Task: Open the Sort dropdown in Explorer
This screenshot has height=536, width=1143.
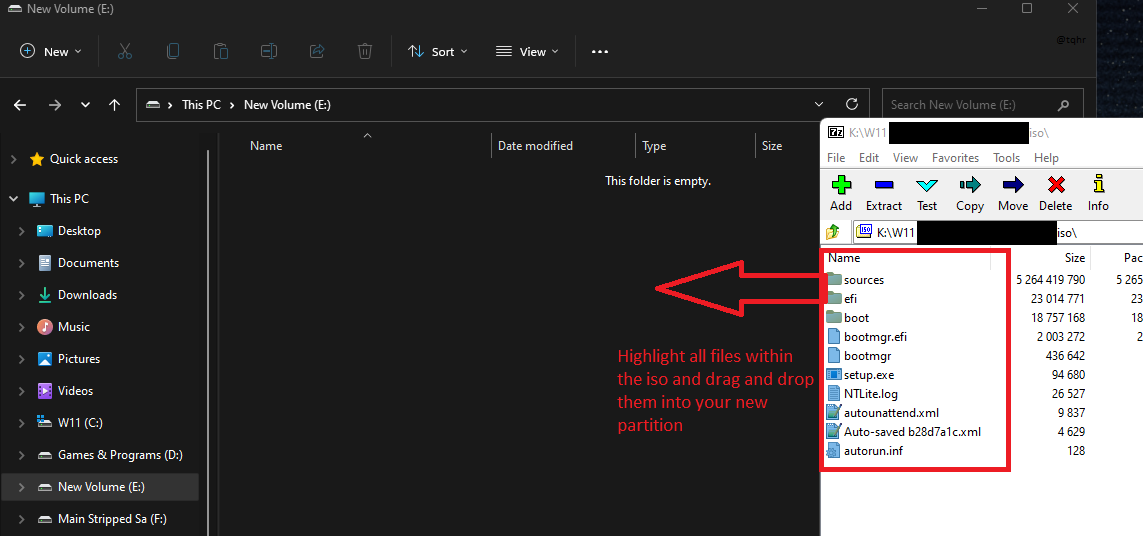Action: point(437,51)
